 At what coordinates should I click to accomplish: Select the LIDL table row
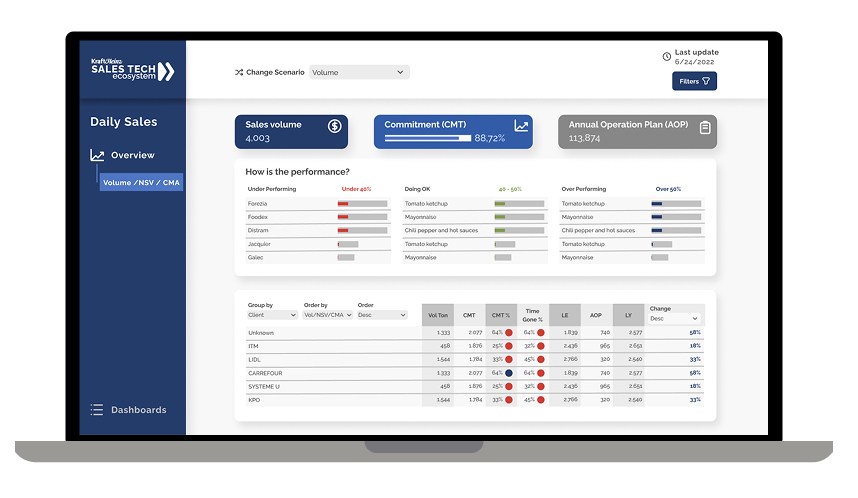(475, 360)
